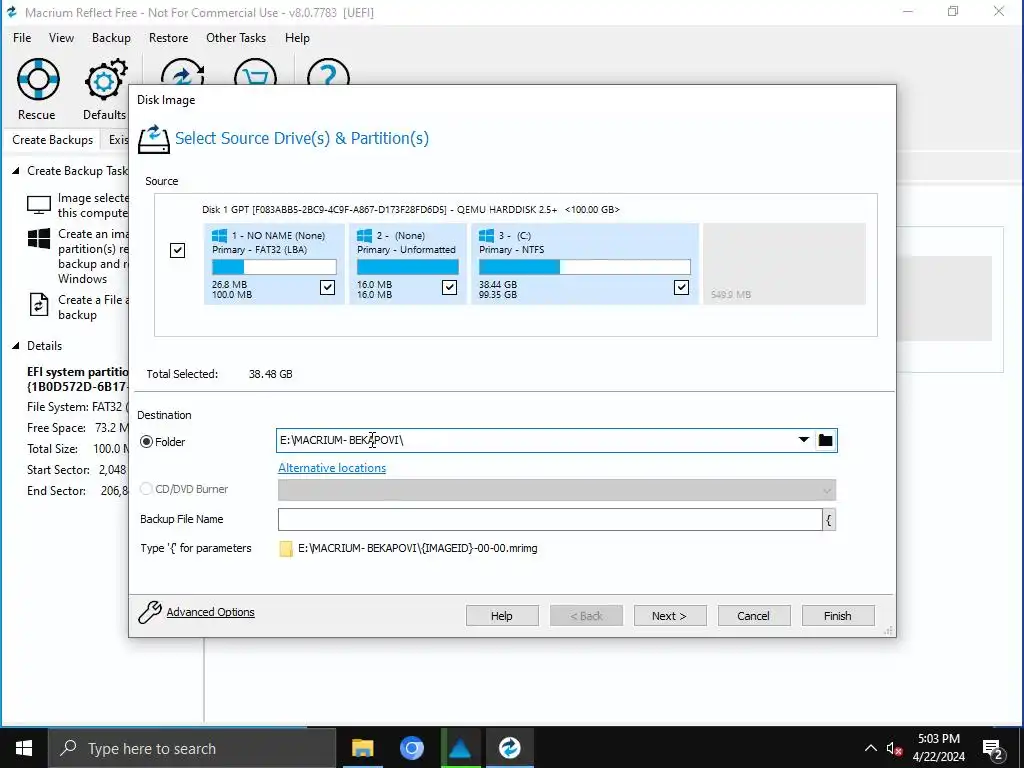Open the Alternative locations link
This screenshot has width=1024, height=768.
(332, 468)
